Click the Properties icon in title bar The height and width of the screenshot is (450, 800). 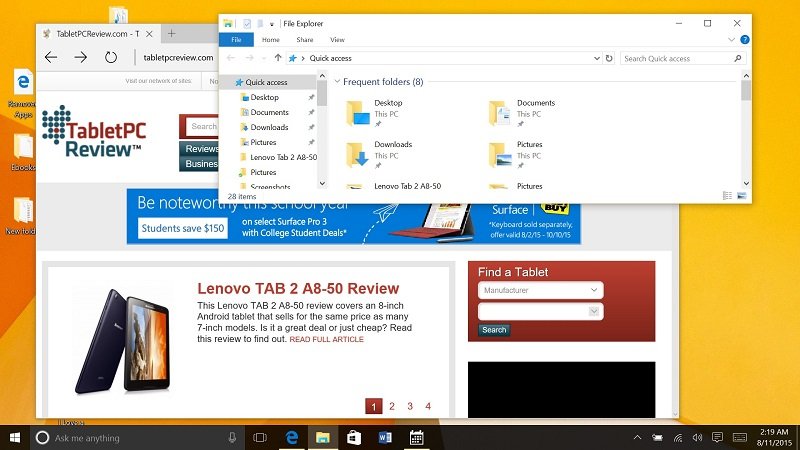coord(247,23)
